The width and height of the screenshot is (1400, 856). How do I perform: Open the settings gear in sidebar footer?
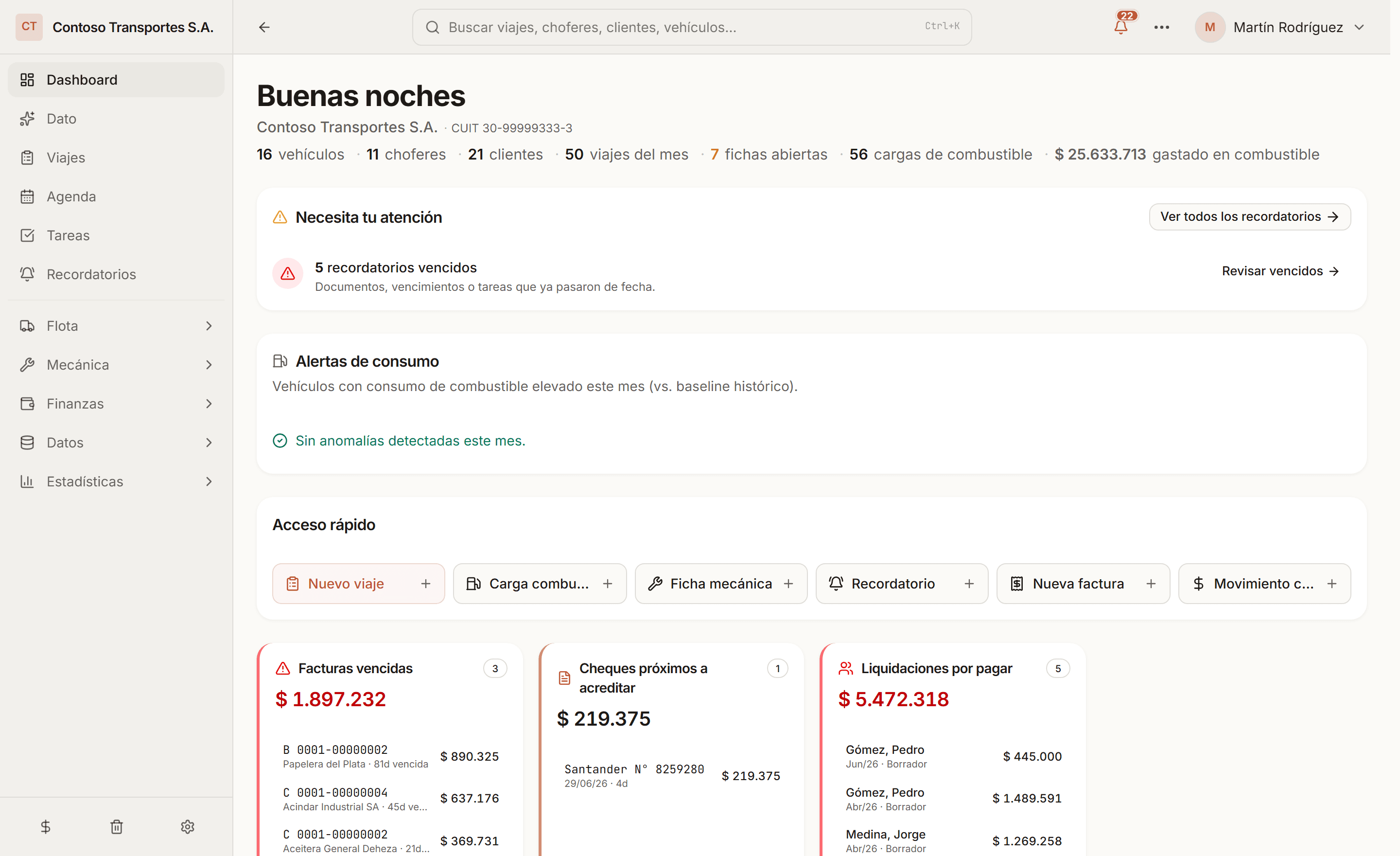click(188, 826)
